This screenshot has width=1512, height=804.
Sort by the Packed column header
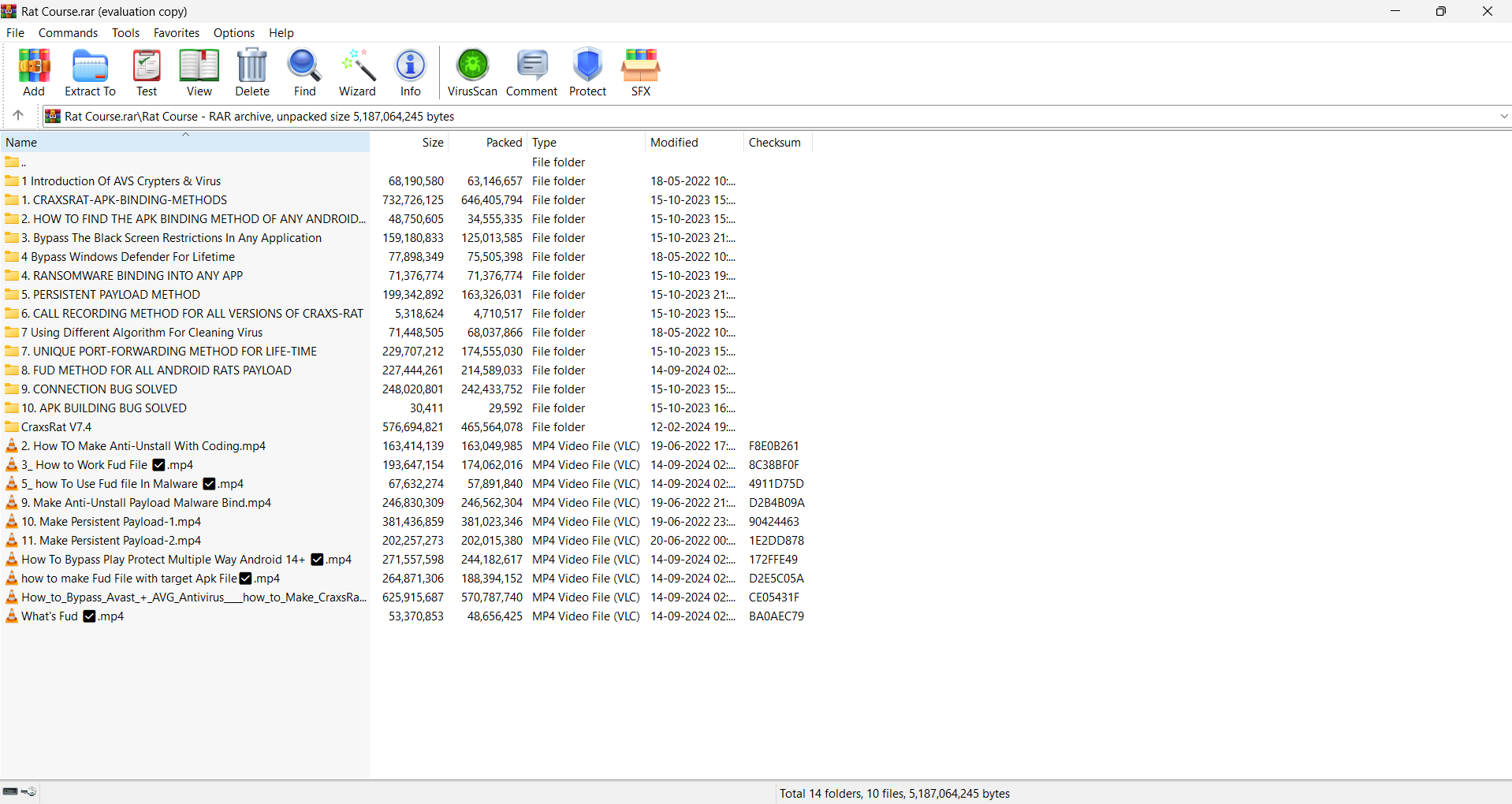coord(489,143)
